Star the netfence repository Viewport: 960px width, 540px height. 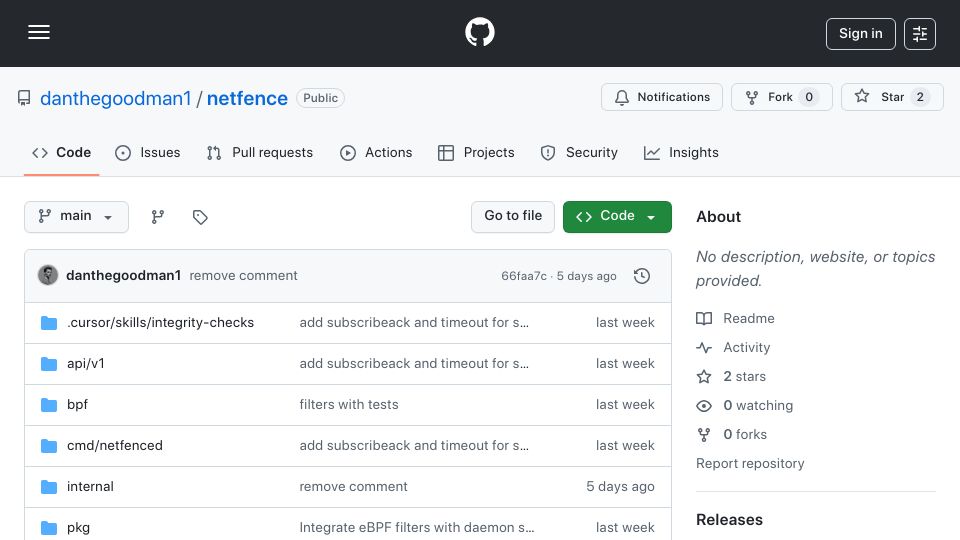(x=891, y=97)
